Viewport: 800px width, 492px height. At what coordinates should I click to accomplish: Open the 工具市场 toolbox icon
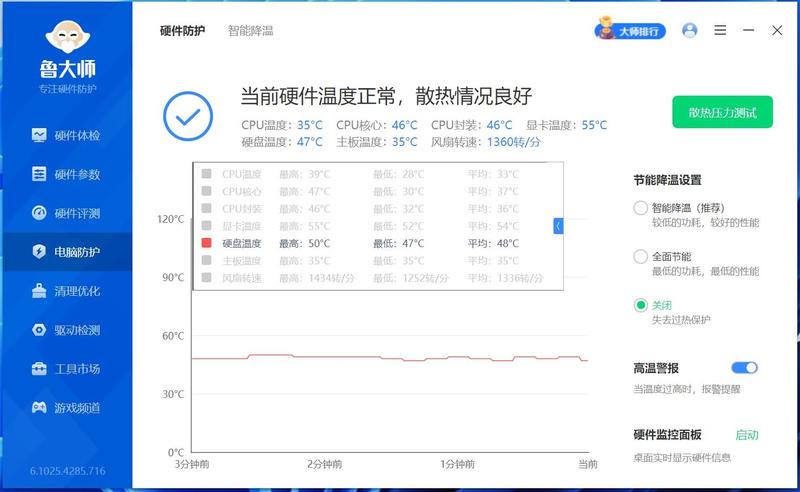[39, 368]
